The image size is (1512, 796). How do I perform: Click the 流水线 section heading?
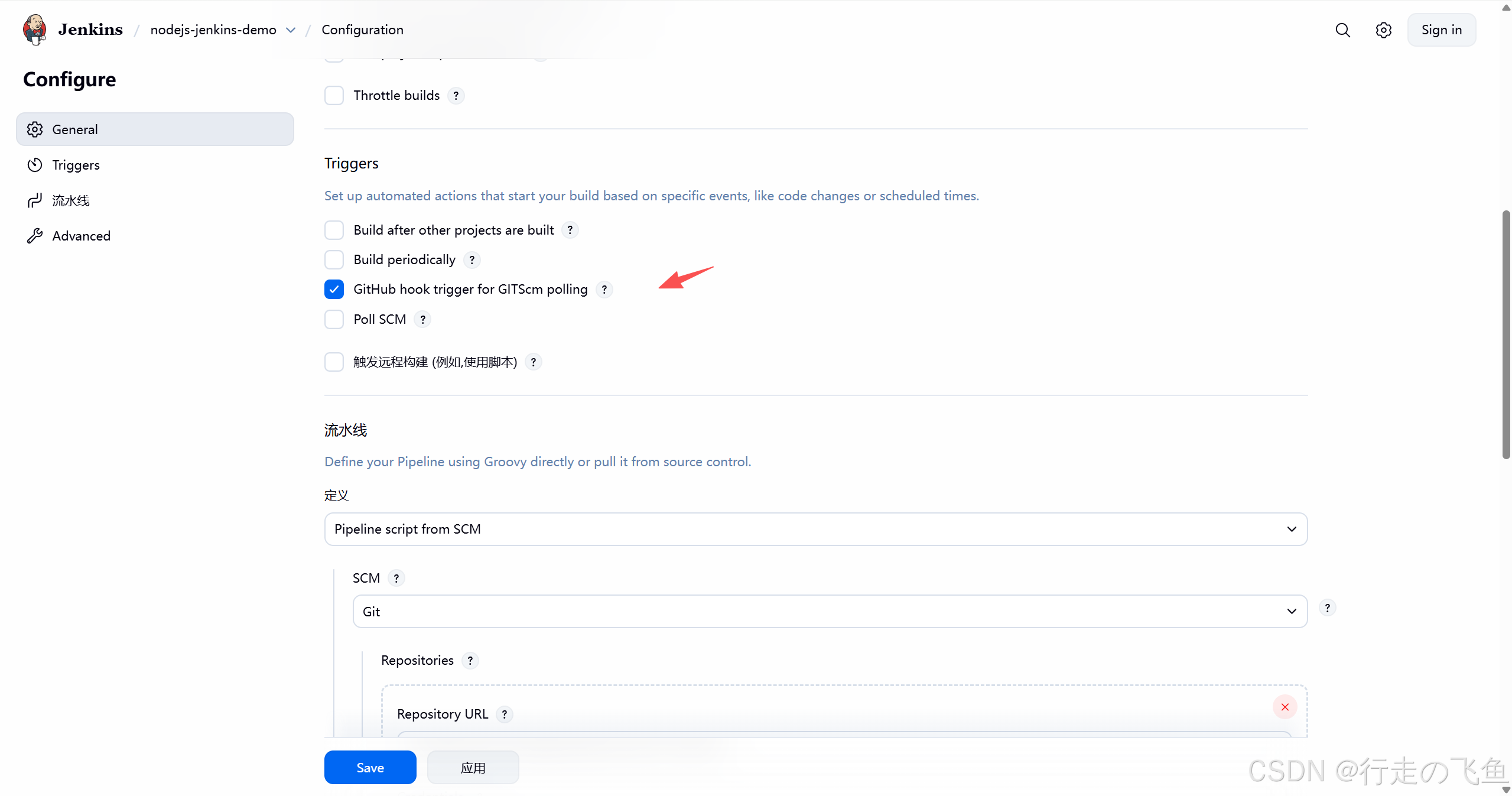pyautogui.click(x=346, y=430)
